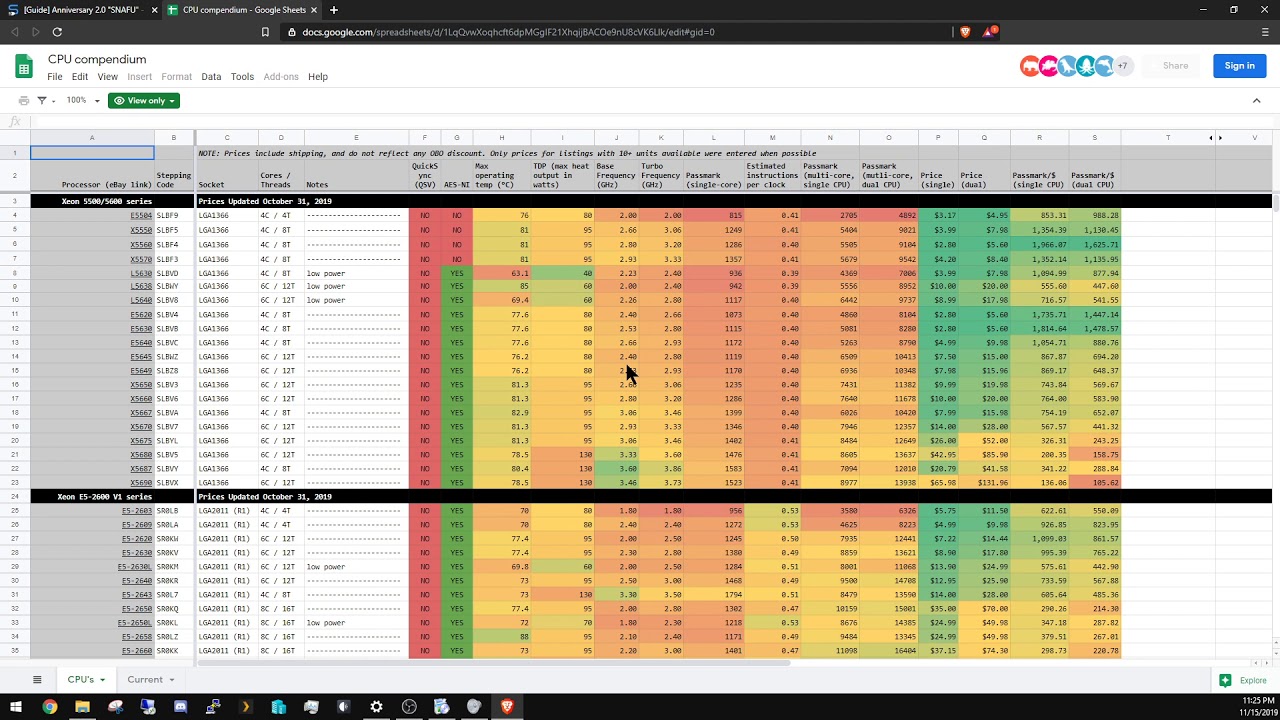Open the CPU's tab dropdown arrow
Viewport: 1280px width, 720px height.
pyautogui.click(x=102, y=680)
